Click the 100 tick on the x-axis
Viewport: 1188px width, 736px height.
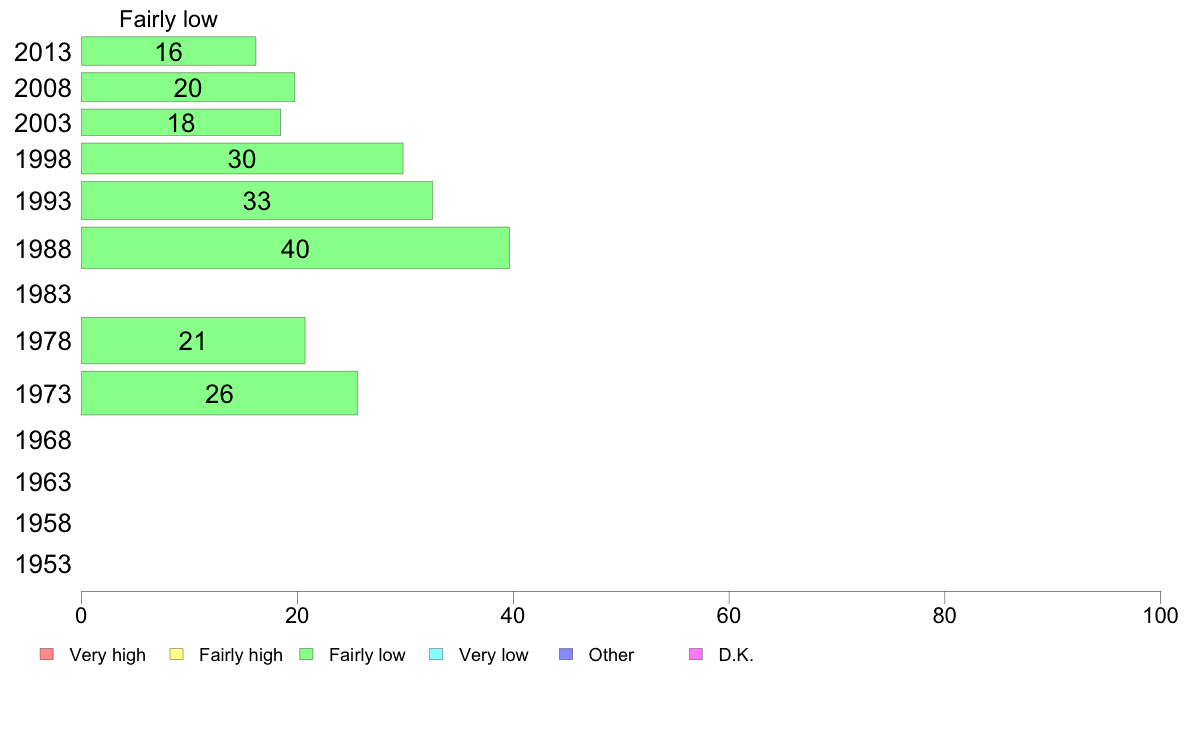[1160, 615]
